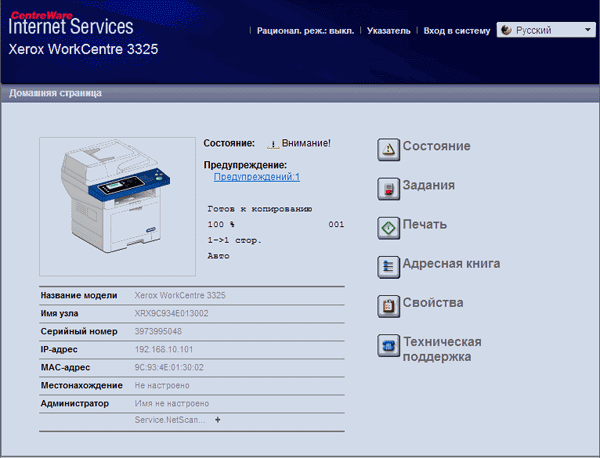Click administrator value Имя не настроено
Image resolution: width=600 pixels, height=458 pixels.
click(172, 403)
